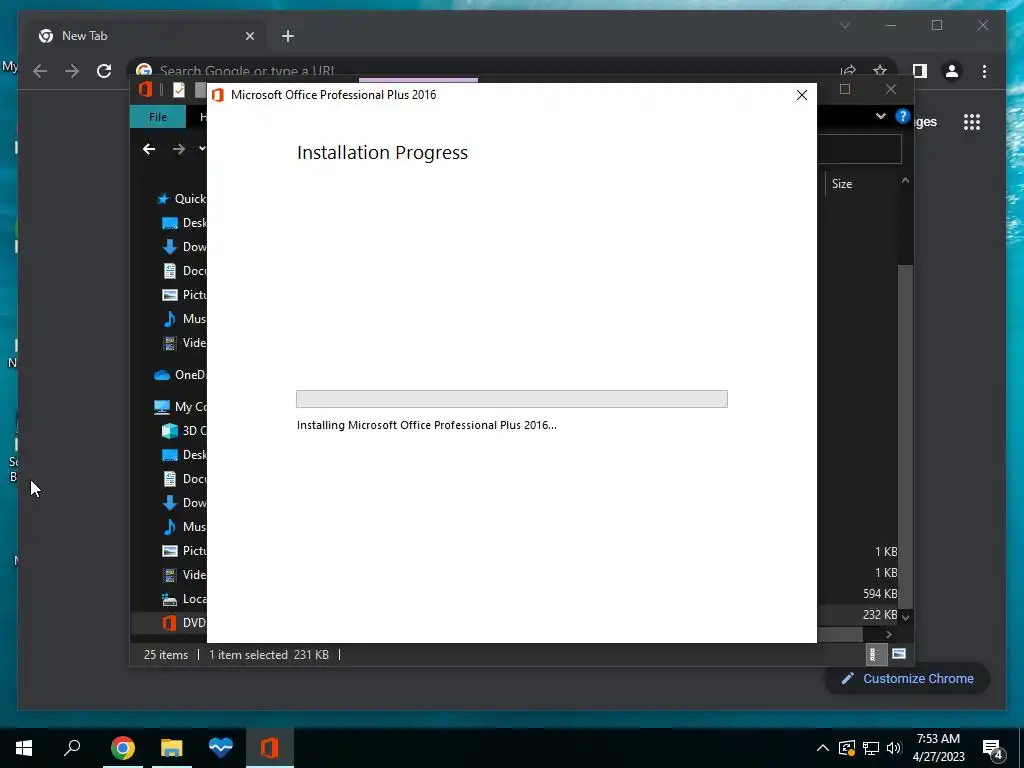
Task: Open the Chrome profile icon
Action: click(952, 71)
